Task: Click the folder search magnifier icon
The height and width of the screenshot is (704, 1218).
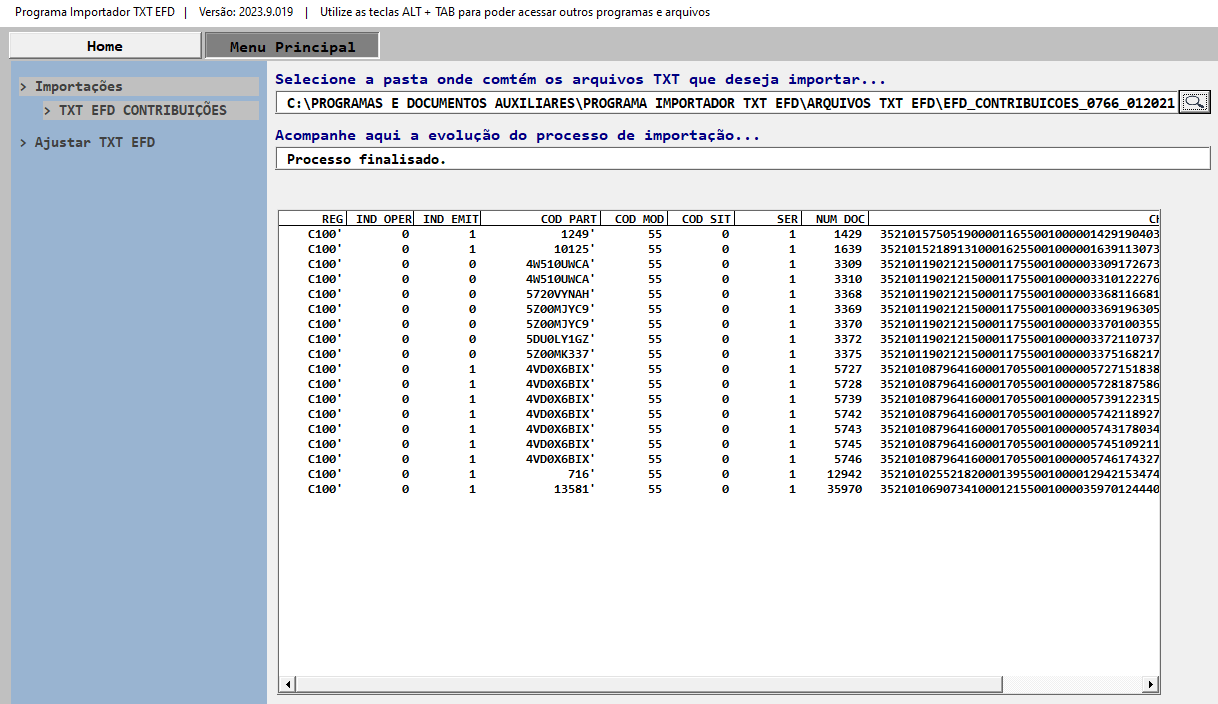Action: pyautogui.click(x=1194, y=102)
